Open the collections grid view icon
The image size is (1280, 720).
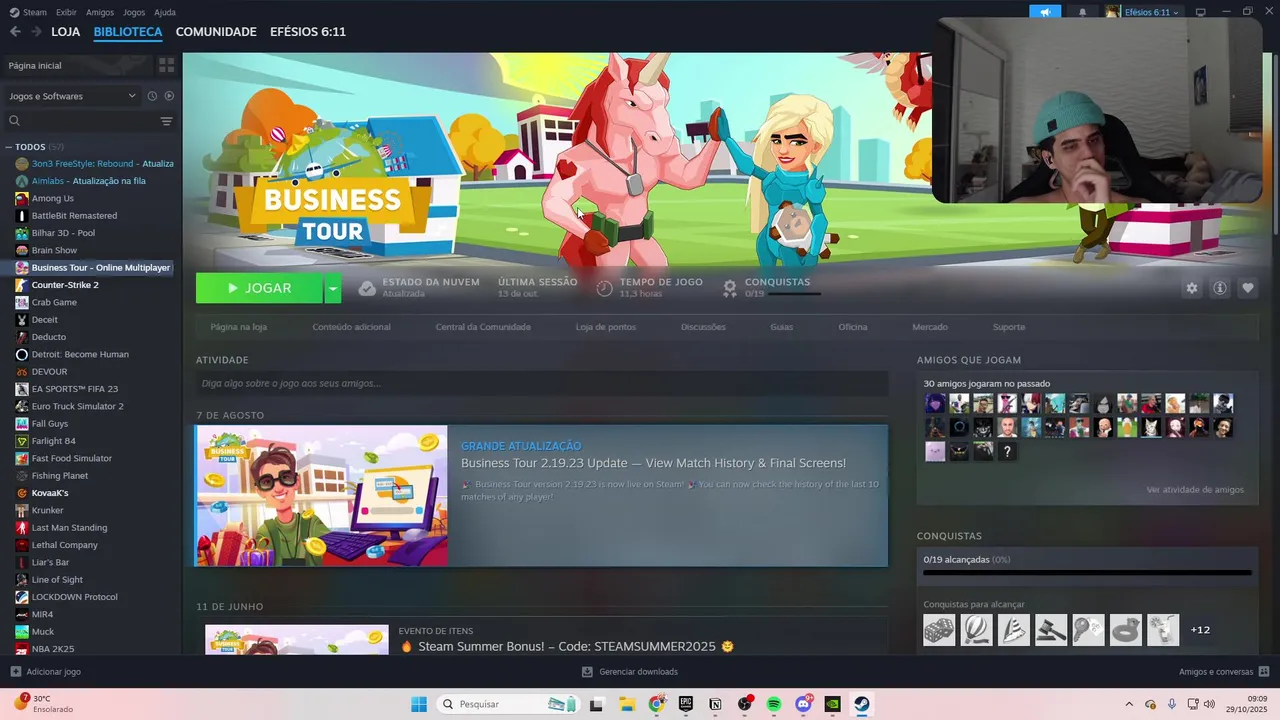pos(166,65)
